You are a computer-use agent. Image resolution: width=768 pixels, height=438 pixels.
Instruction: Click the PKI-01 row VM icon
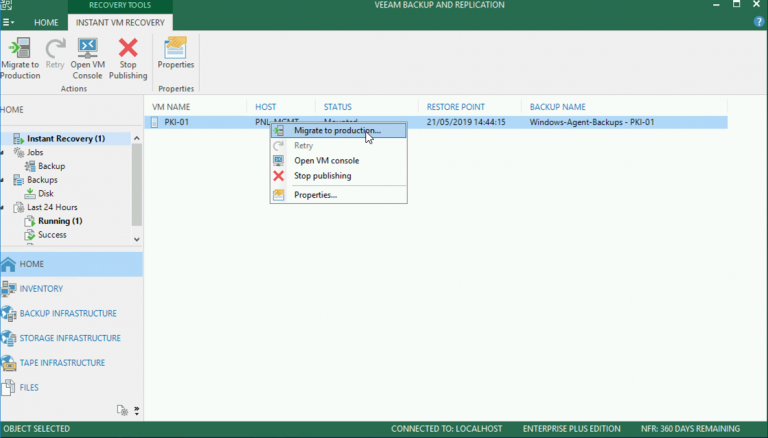point(154,122)
